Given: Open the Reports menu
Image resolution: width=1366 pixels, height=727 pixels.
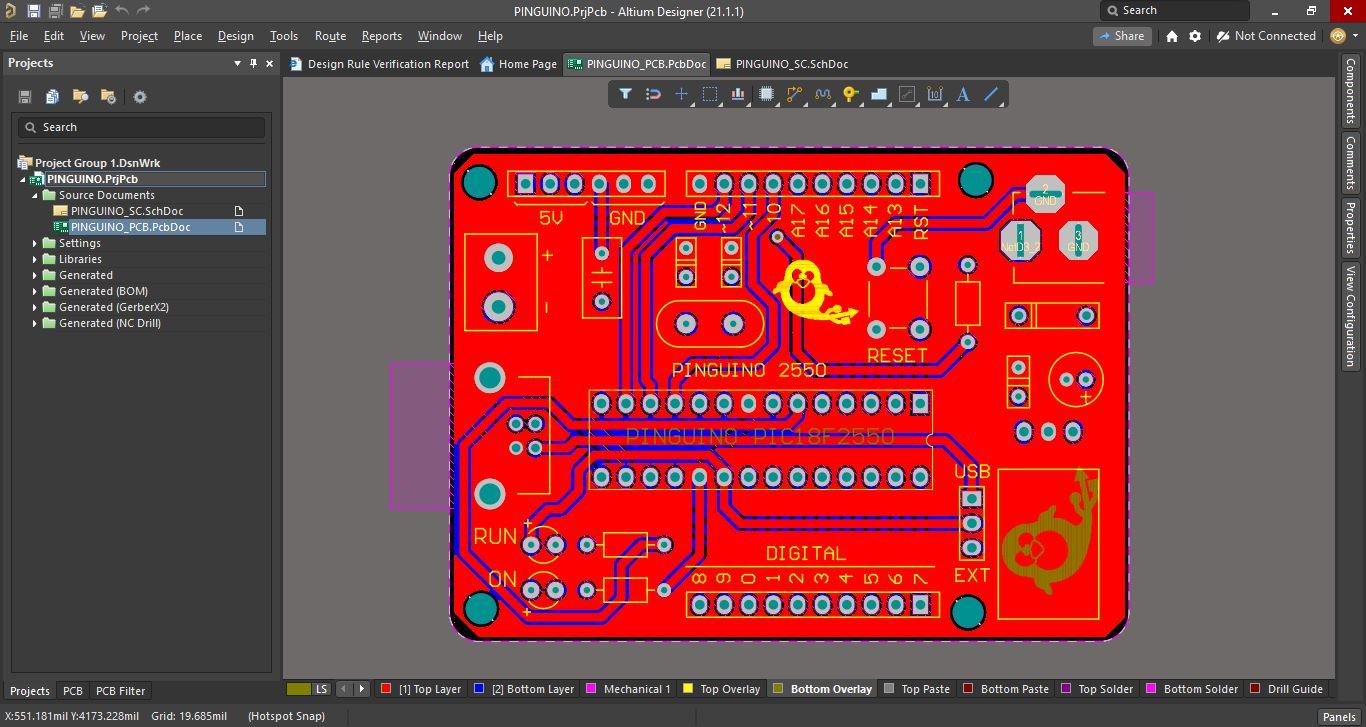Looking at the screenshot, I should point(381,36).
